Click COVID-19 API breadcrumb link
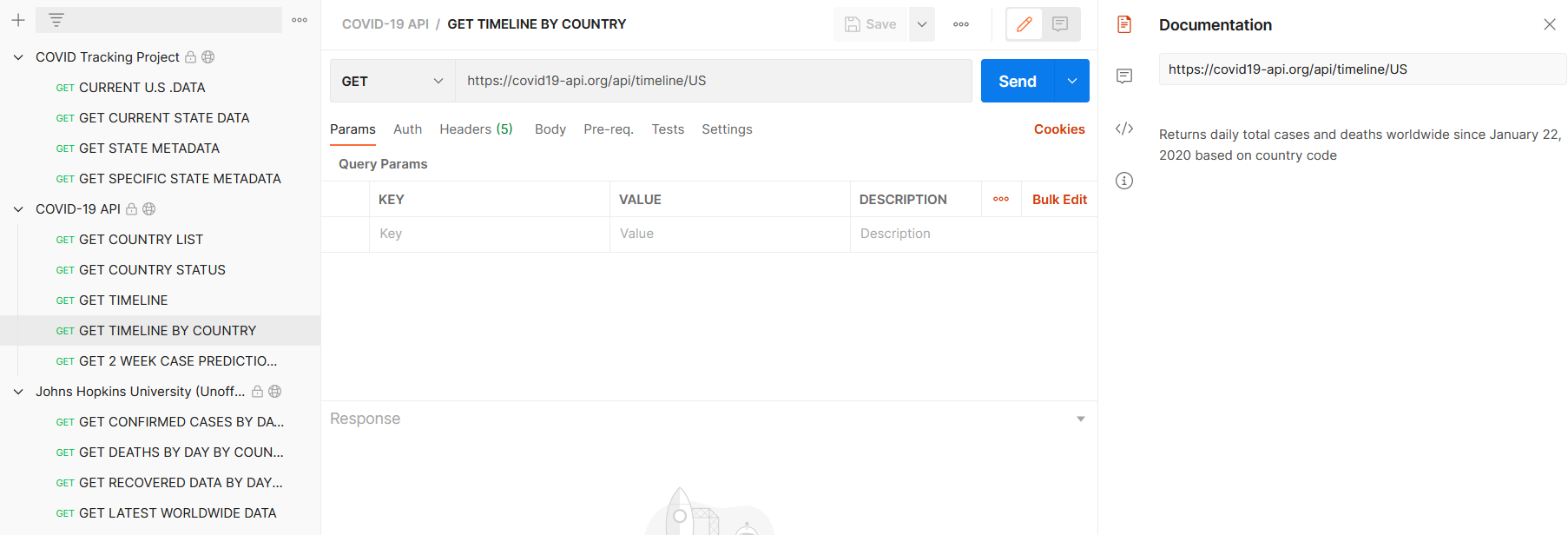The height and width of the screenshot is (535, 1568). [385, 24]
